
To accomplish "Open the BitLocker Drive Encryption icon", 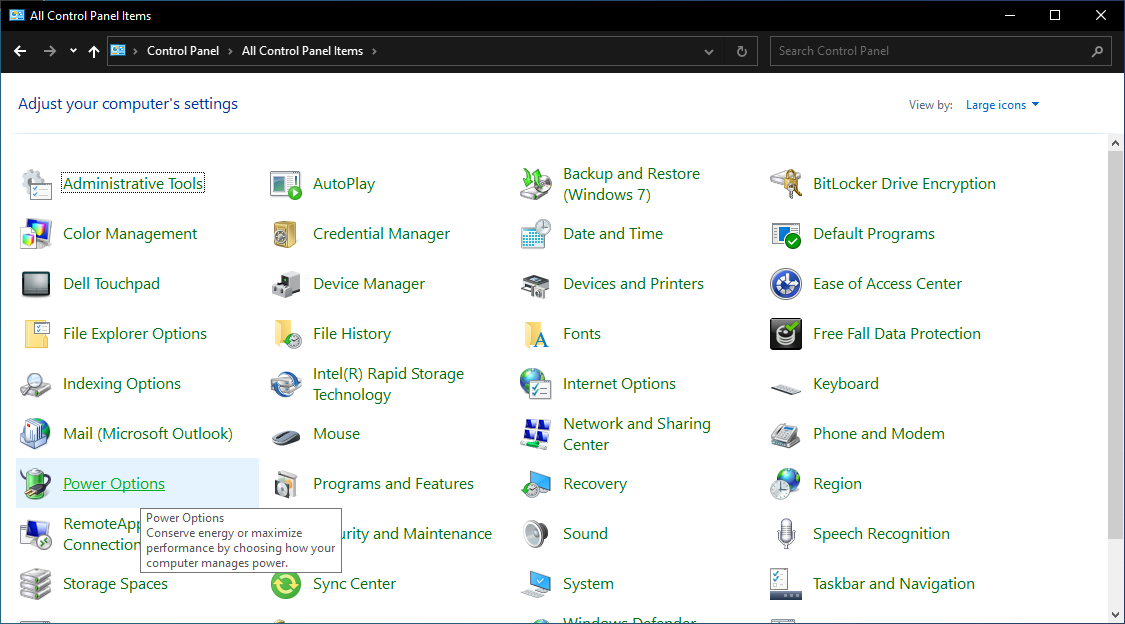I will click(x=786, y=184).
